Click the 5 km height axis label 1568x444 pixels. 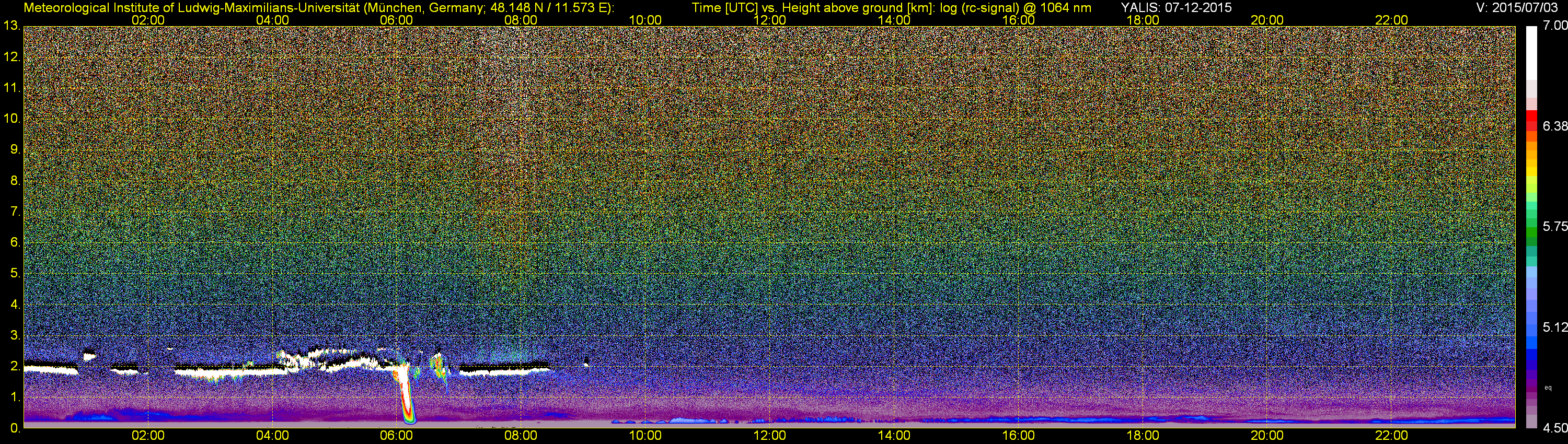pos(15,273)
